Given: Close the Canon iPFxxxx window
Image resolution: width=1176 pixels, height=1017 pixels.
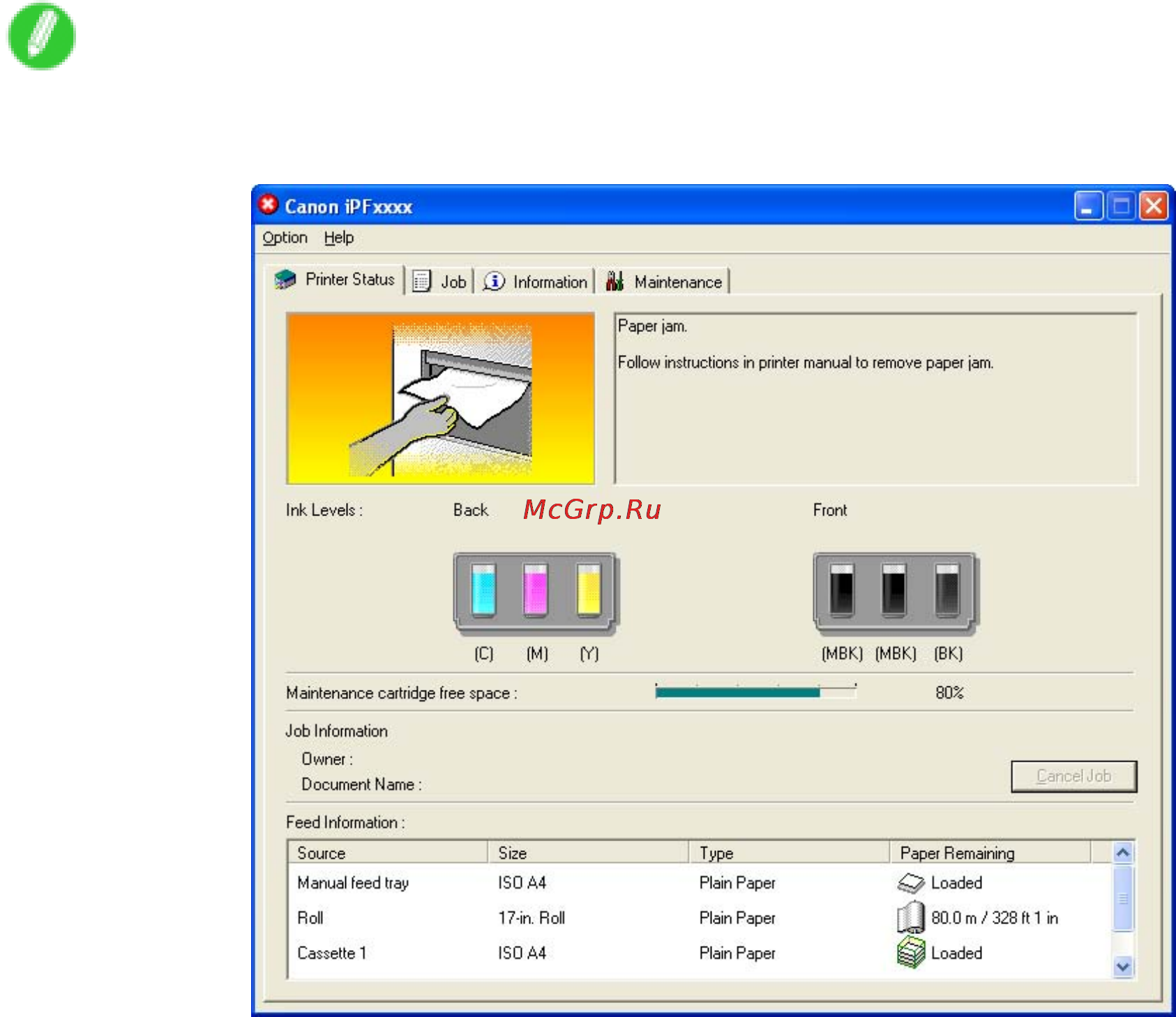Looking at the screenshot, I should (x=1154, y=206).
